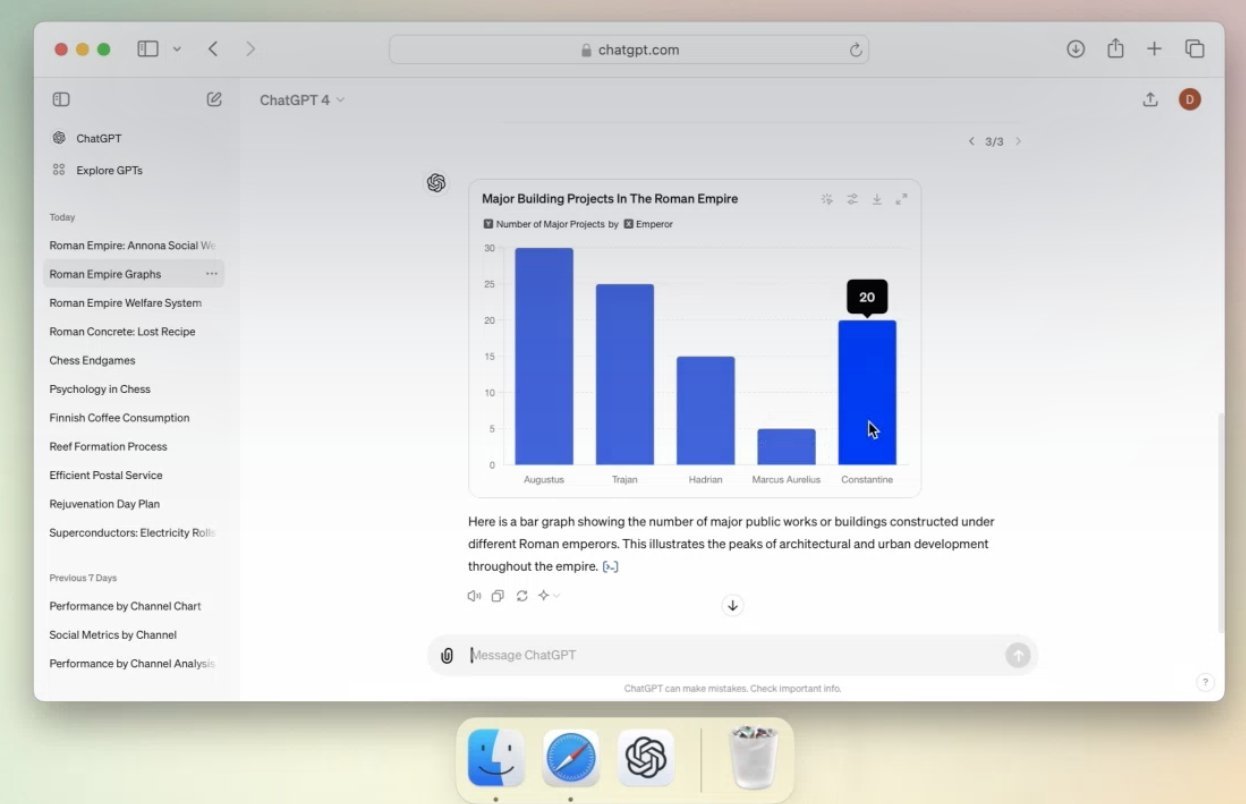
Task: Open Superconductors: Electricity chat
Action: pyautogui.click(x=133, y=533)
